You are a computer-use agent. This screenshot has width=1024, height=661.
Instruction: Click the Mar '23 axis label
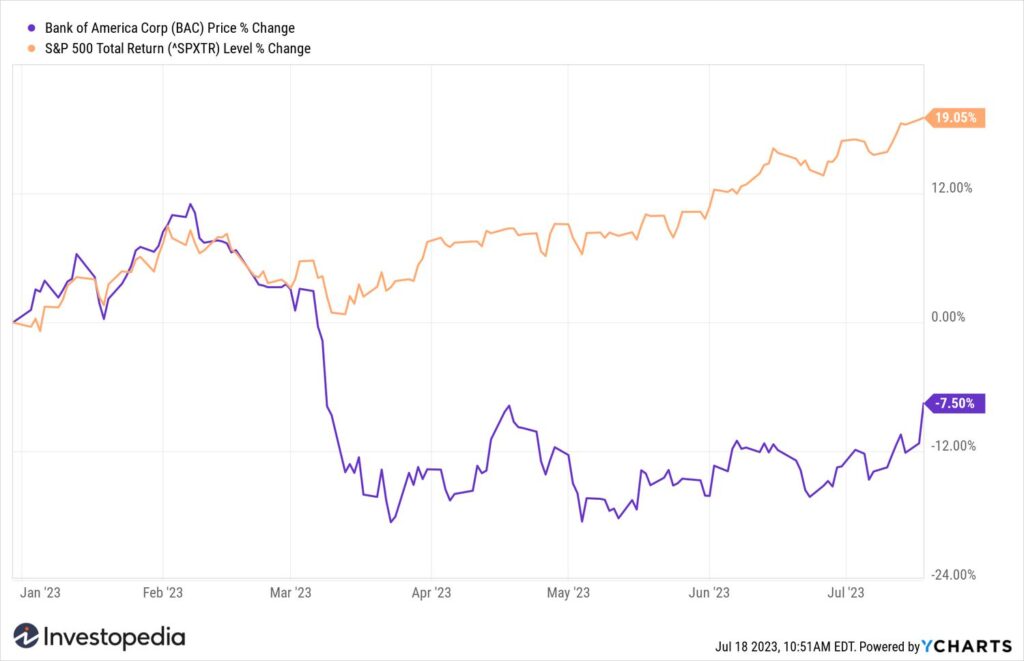click(291, 593)
